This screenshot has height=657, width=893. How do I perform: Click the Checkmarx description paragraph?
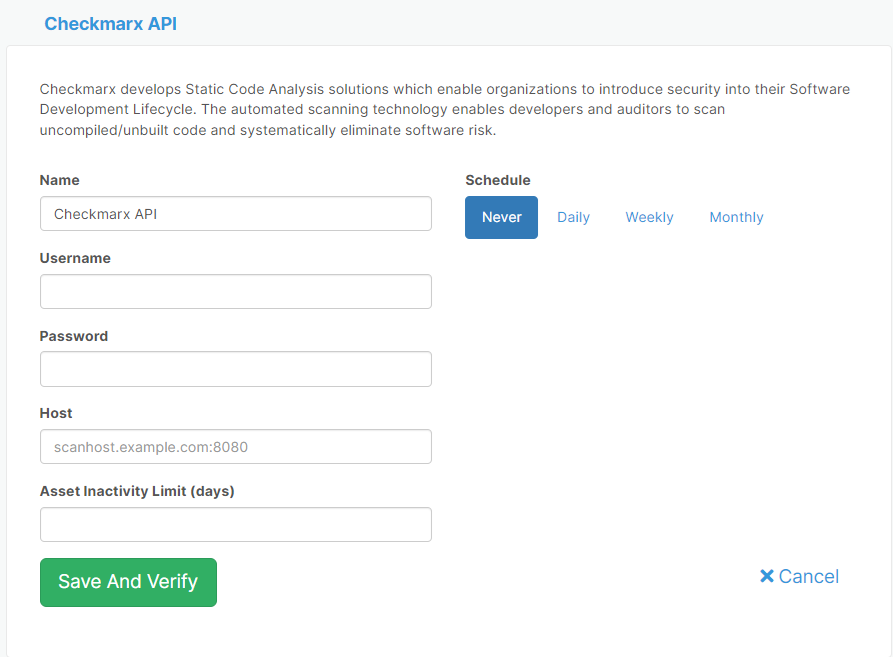tap(445, 109)
